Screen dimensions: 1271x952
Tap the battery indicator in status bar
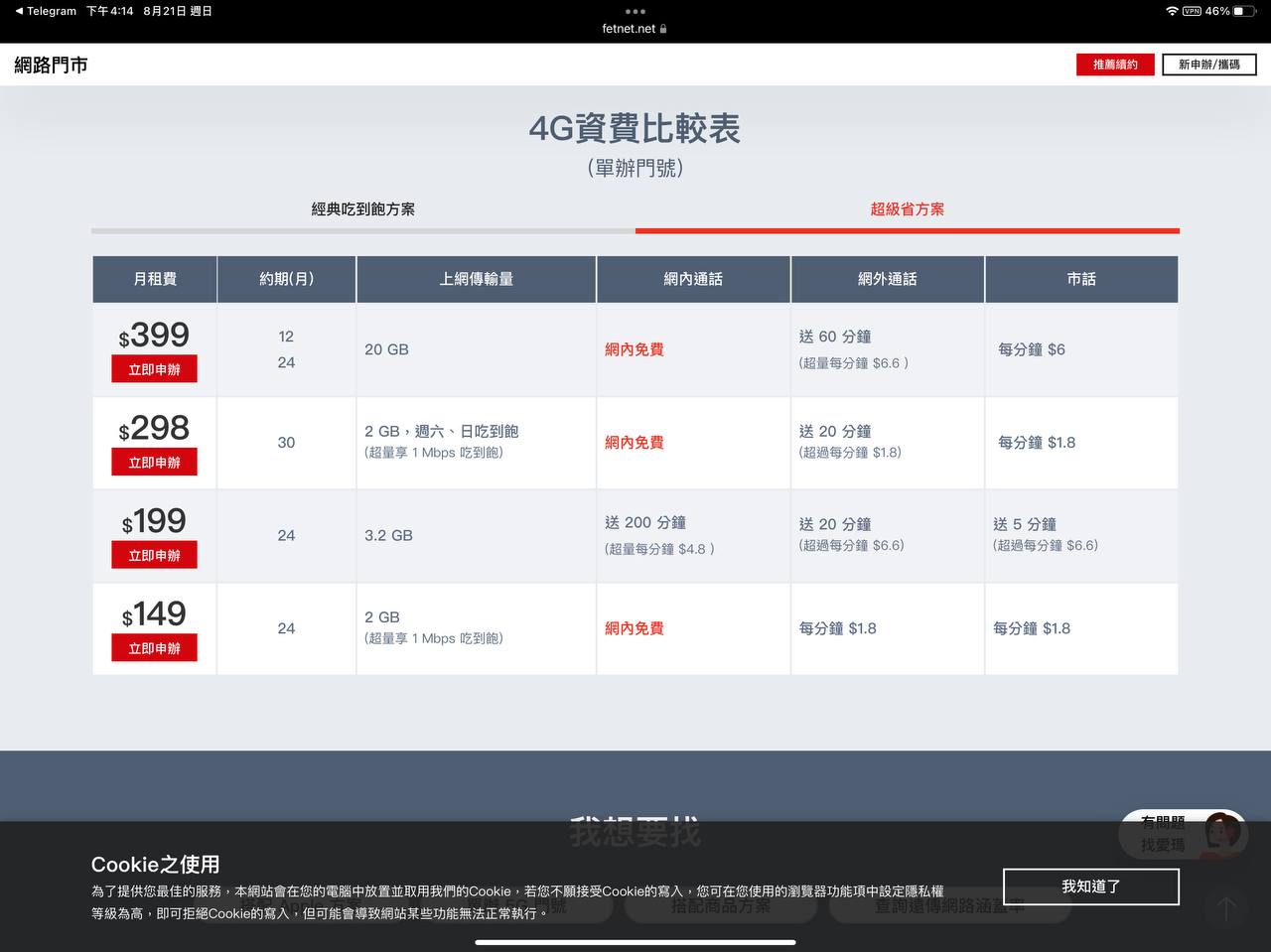click(1244, 11)
